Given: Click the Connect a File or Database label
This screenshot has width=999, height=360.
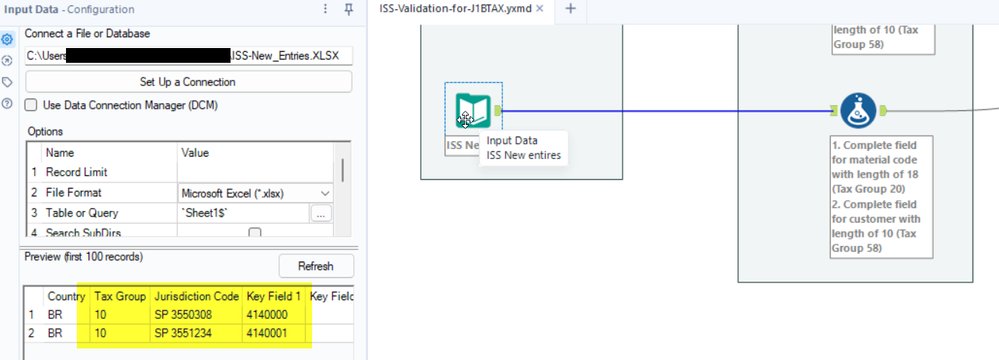Looking at the screenshot, I should pyautogui.click(x=87, y=34).
